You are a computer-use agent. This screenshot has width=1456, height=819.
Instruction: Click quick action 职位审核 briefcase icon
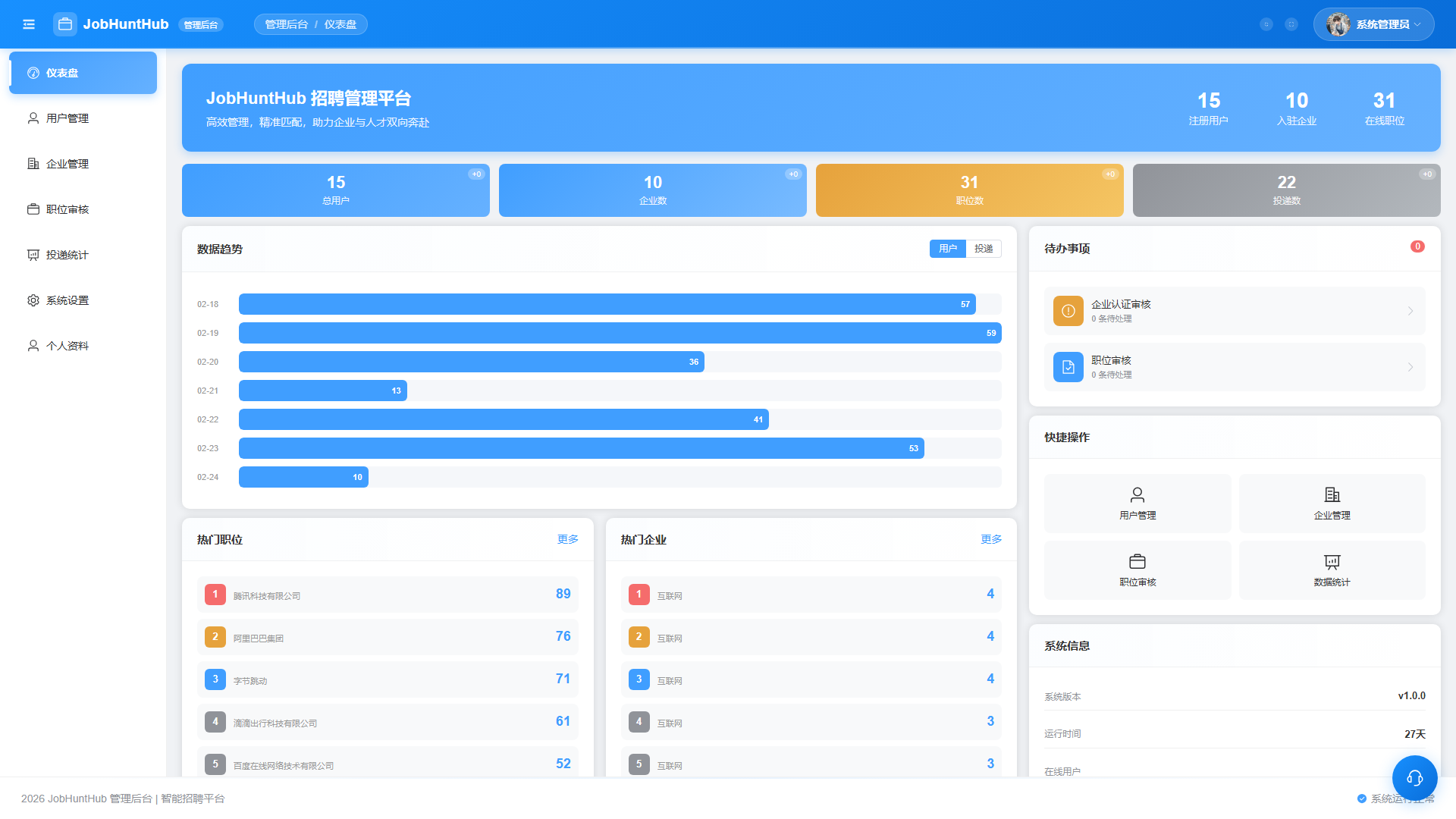(1137, 562)
